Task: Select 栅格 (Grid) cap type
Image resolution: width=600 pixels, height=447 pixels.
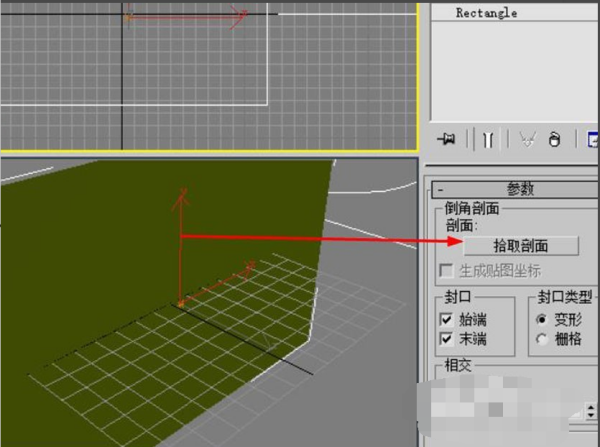Action: [x=541, y=339]
